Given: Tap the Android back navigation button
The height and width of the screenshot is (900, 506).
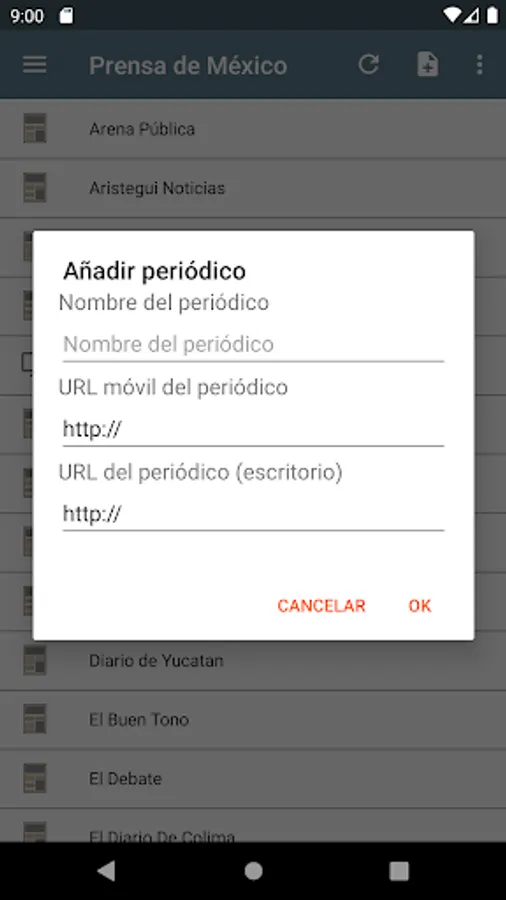Looking at the screenshot, I should tap(106, 871).
